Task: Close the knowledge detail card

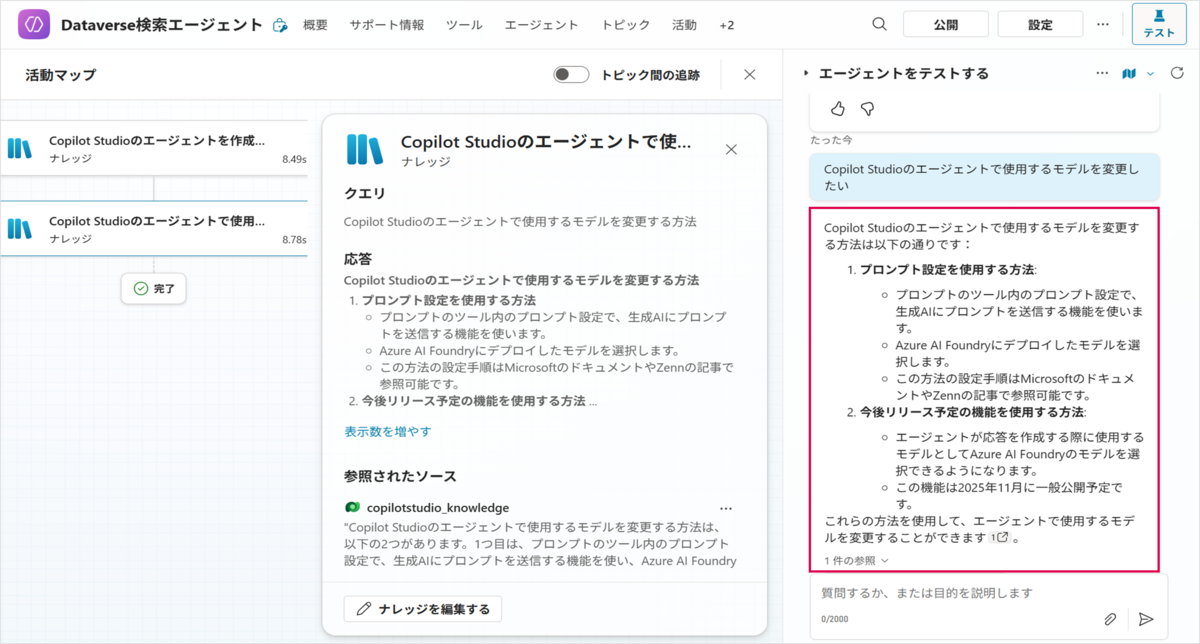Action: coord(731,149)
